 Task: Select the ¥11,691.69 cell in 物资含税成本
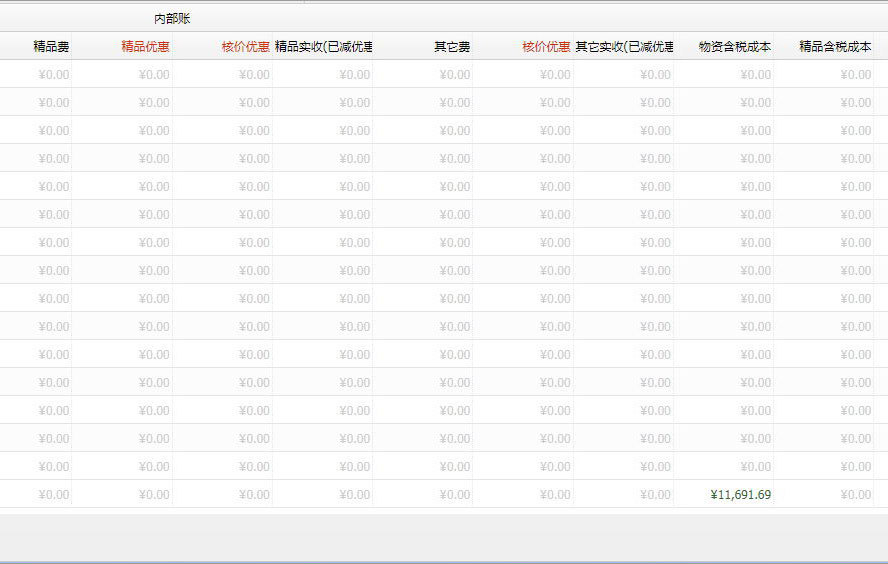pyautogui.click(x=740, y=494)
